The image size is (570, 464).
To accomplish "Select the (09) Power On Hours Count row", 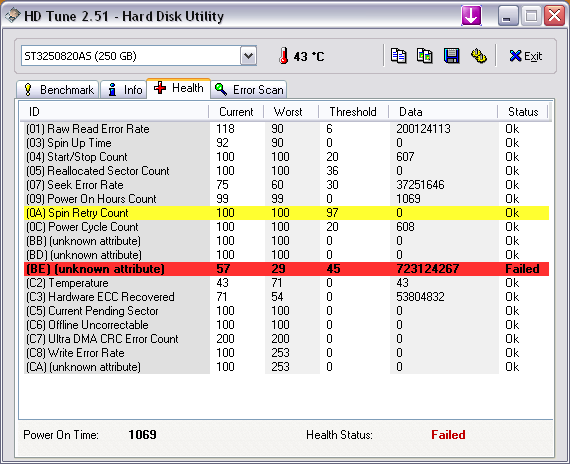I will (x=286, y=199).
